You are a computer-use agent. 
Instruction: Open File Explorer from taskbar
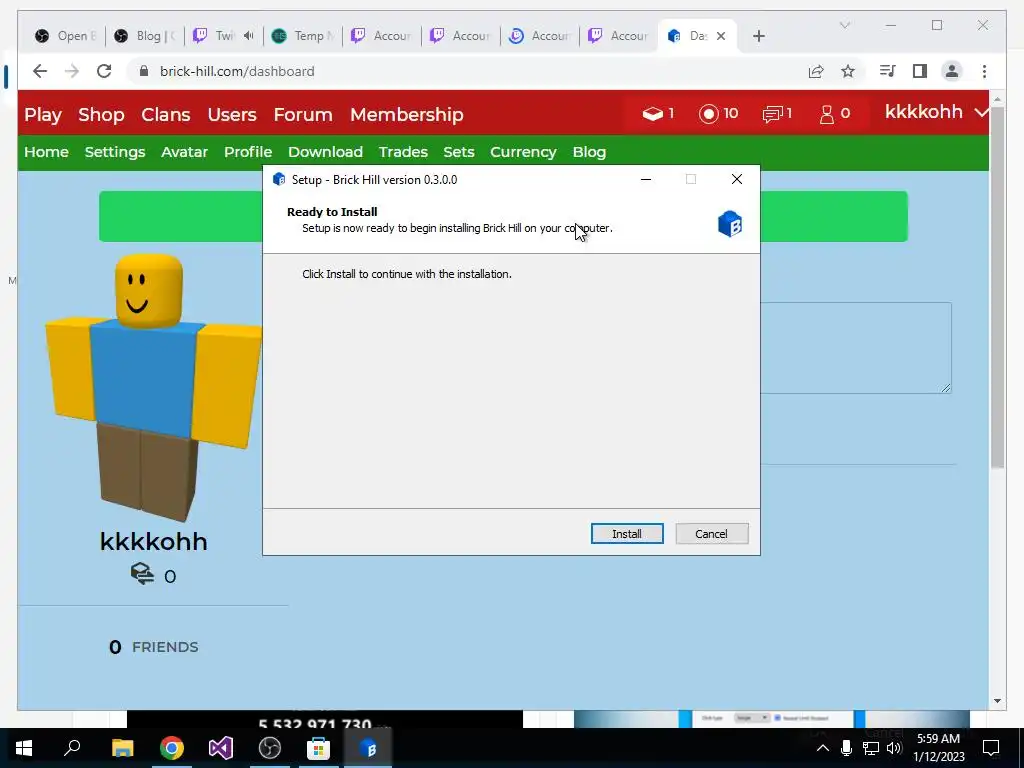pos(122,748)
